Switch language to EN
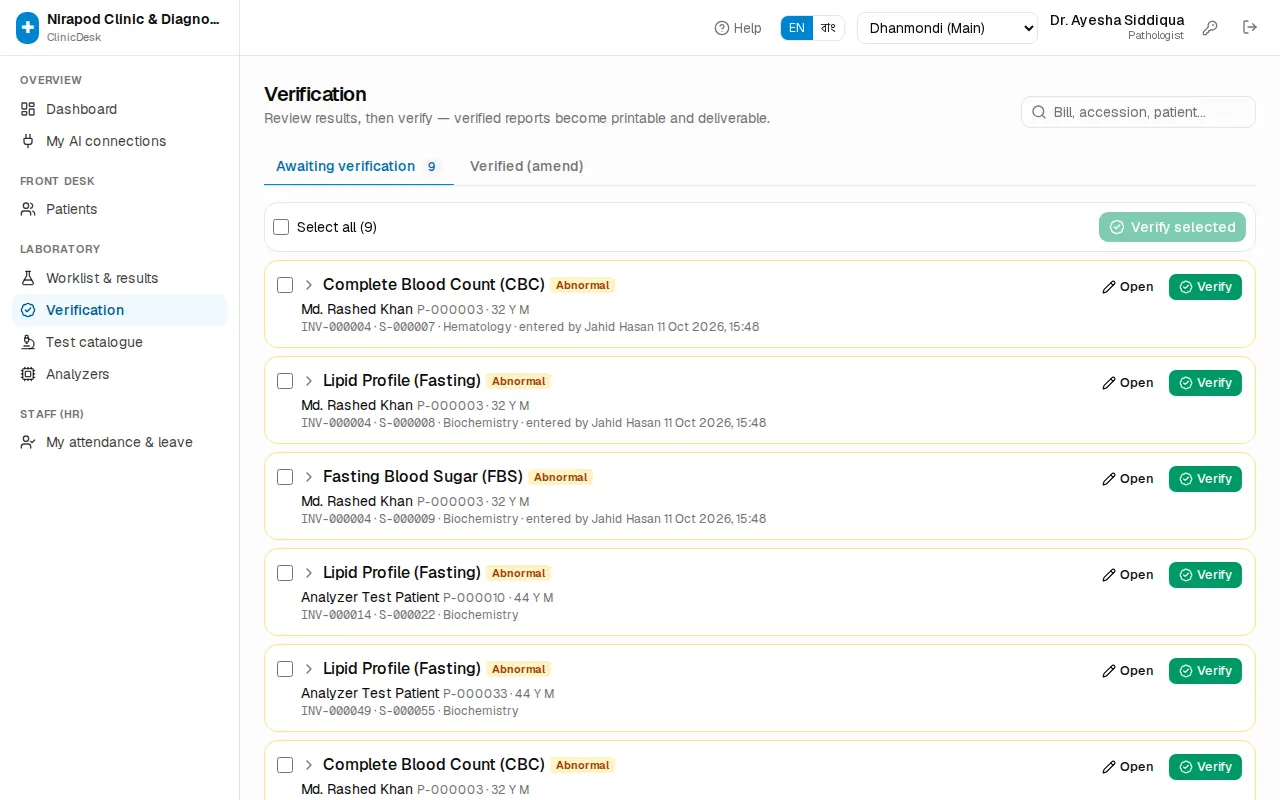The width and height of the screenshot is (1280, 800). tap(797, 28)
